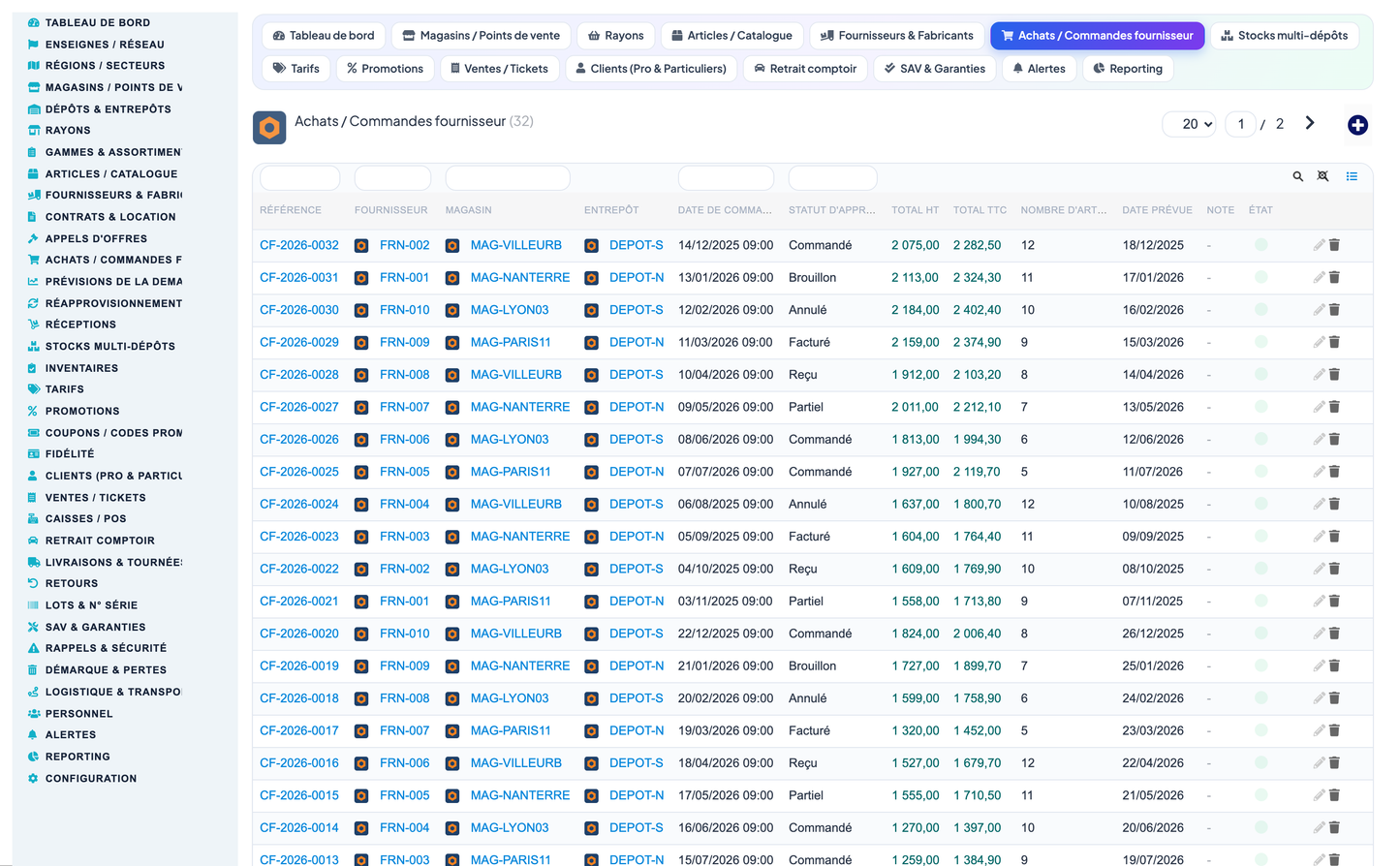Switch to the Stocks multi-dépôts tab

[1284, 36]
